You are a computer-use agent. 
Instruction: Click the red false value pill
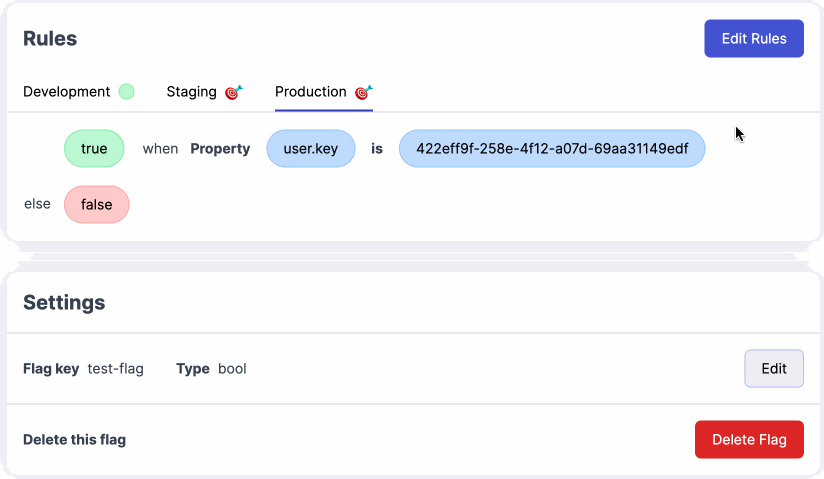click(97, 205)
